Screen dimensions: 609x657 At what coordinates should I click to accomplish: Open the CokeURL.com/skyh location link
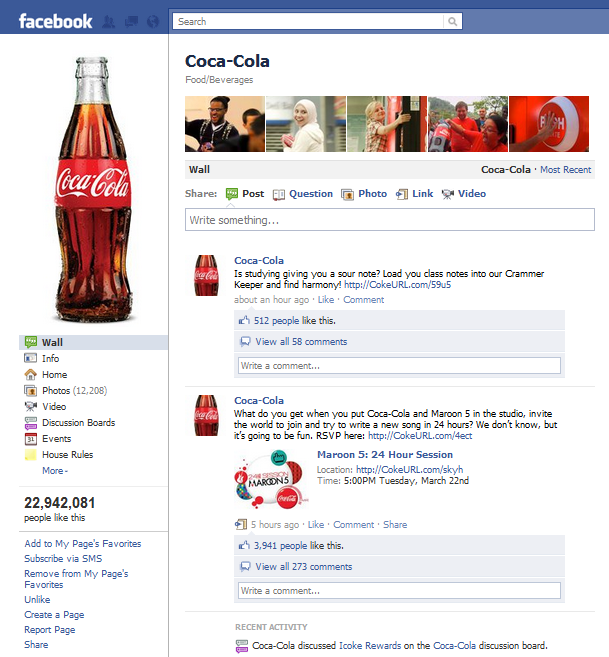[x=409, y=470]
